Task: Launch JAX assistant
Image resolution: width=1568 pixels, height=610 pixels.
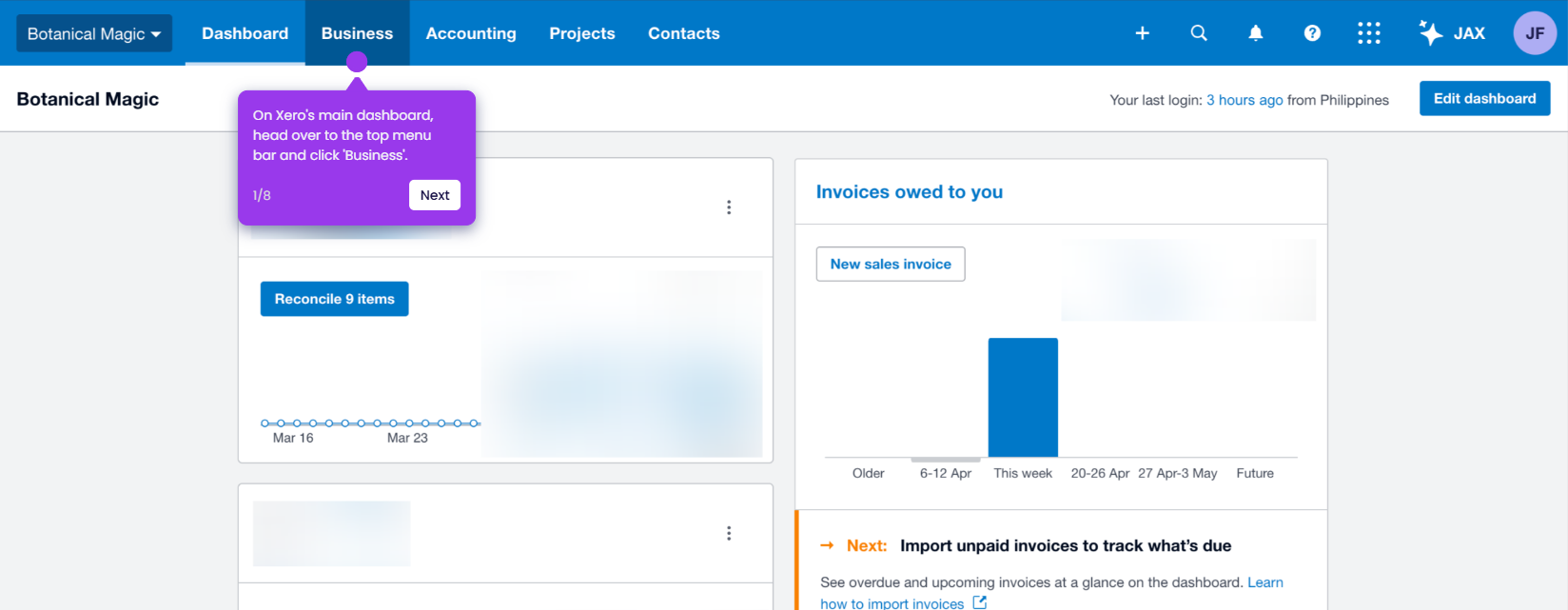Action: 1452,33
